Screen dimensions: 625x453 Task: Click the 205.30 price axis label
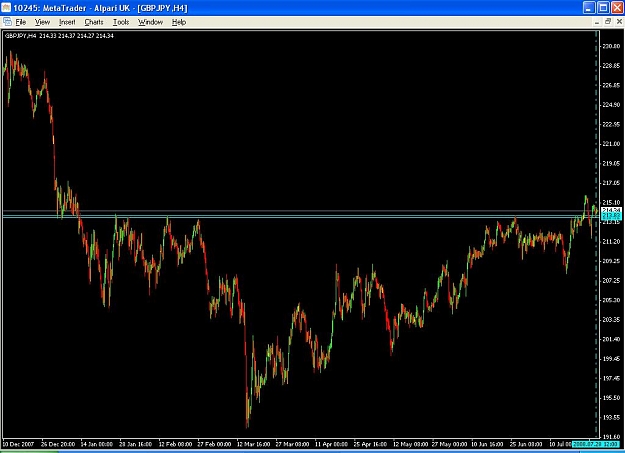(x=611, y=300)
